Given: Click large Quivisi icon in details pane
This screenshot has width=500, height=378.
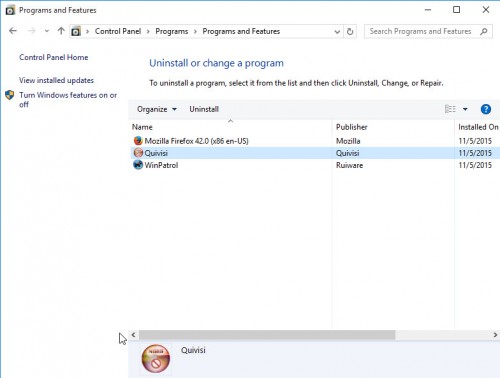Looking at the screenshot, I should pyautogui.click(x=156, y=358).
